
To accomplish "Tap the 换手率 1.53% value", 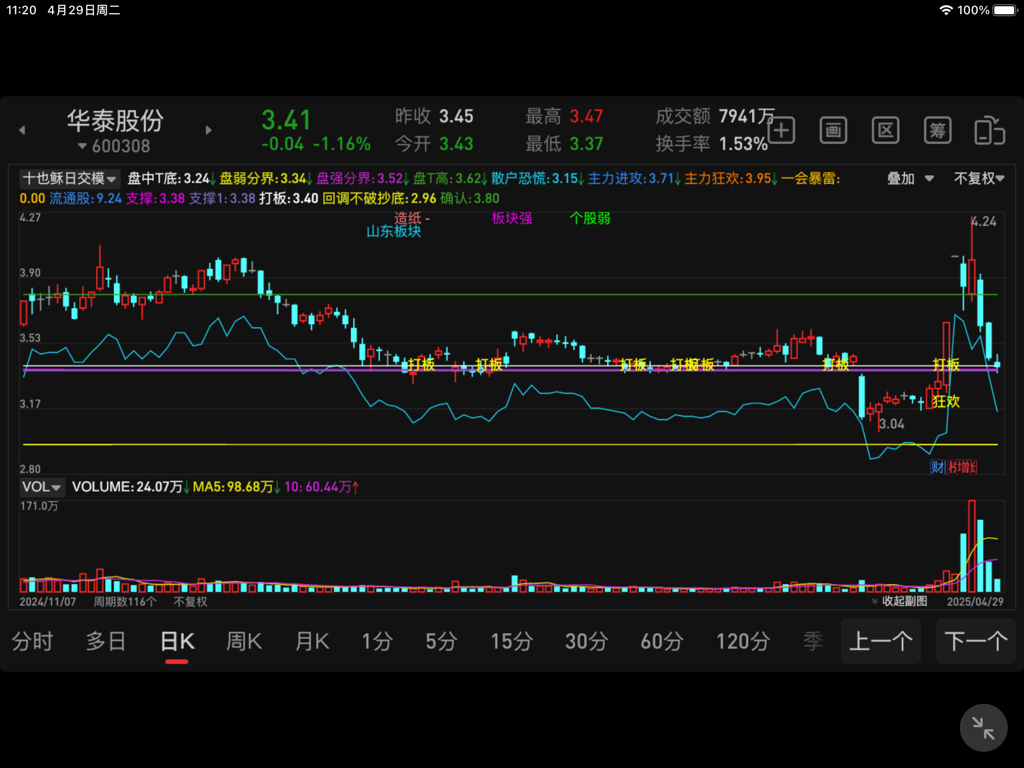I will click(743, 144).
